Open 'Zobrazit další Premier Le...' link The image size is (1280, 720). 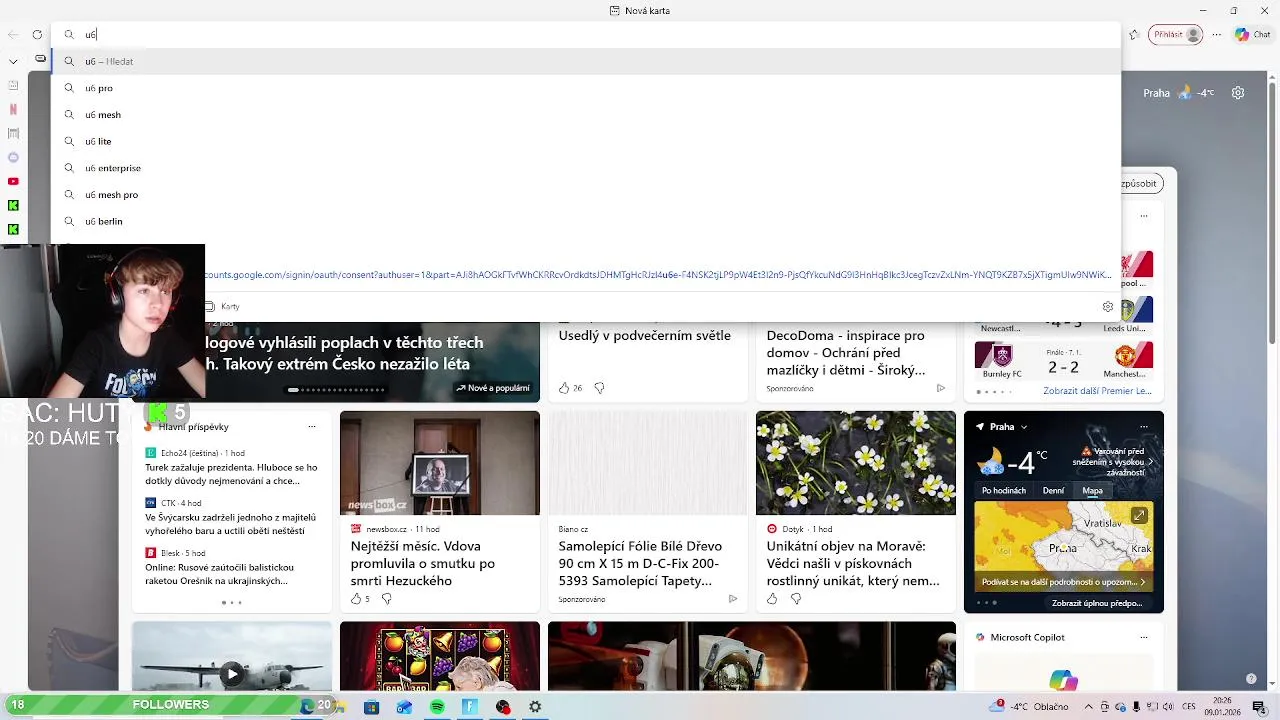(1096, 391)
